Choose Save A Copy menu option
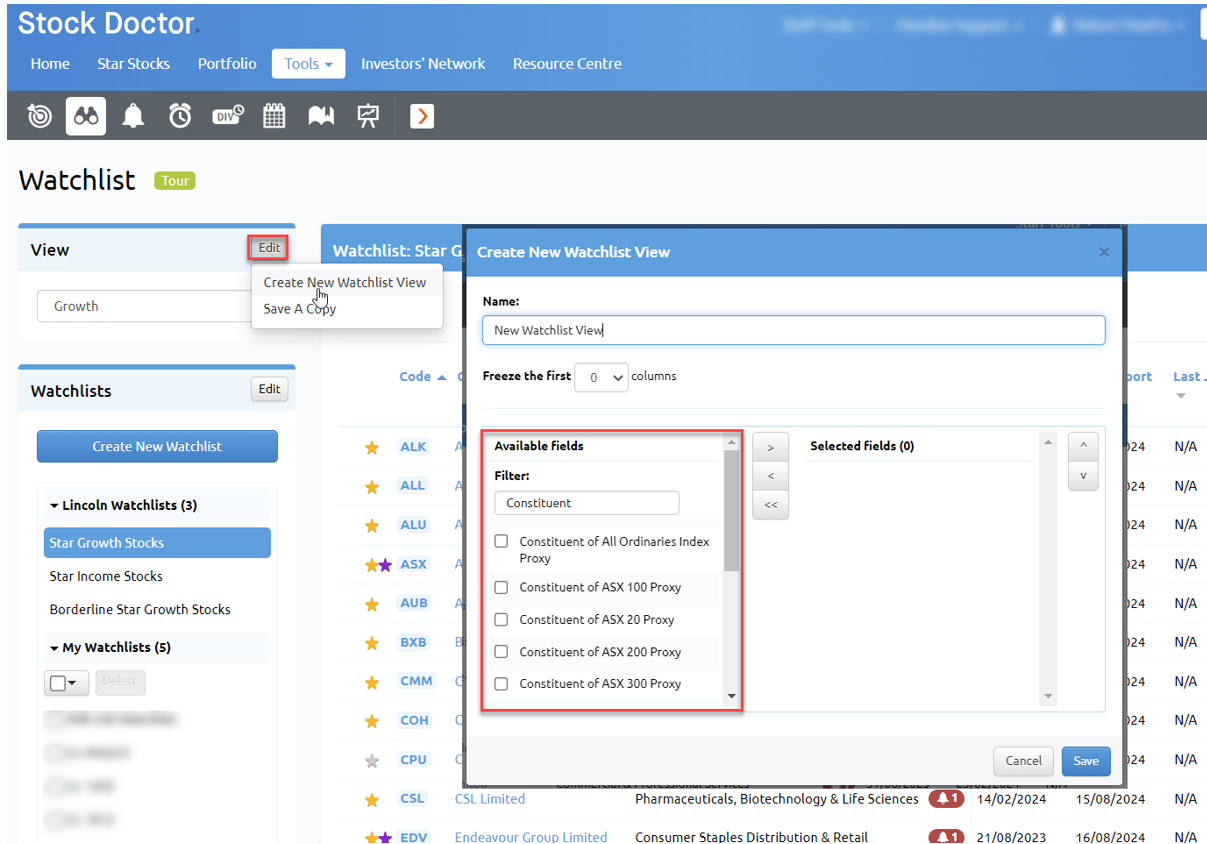The image size is (1207, 844). [300, 309]
